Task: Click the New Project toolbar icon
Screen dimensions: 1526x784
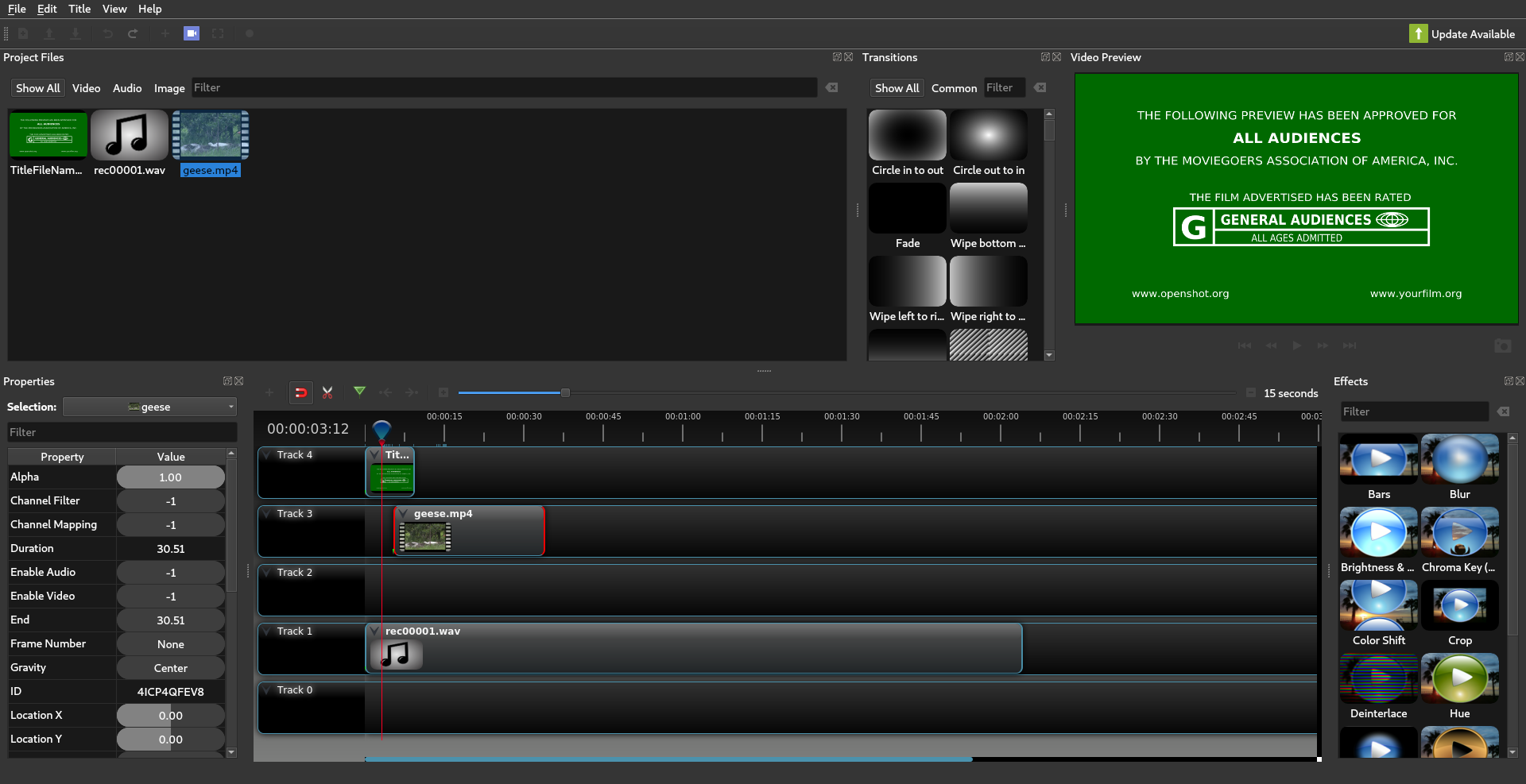Action: [x=23, y=33]
